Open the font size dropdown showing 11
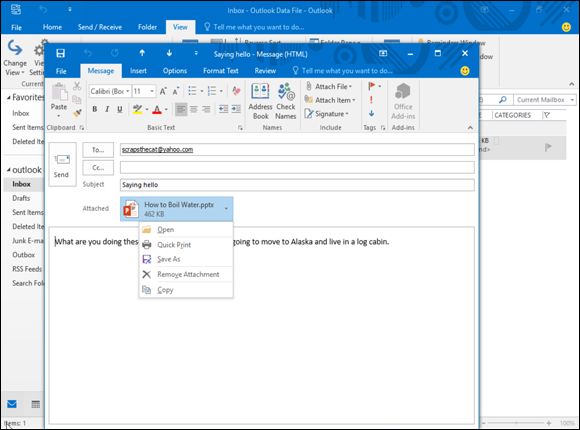The width and height of the screenshot is (580, 430). tap(152, 91)
